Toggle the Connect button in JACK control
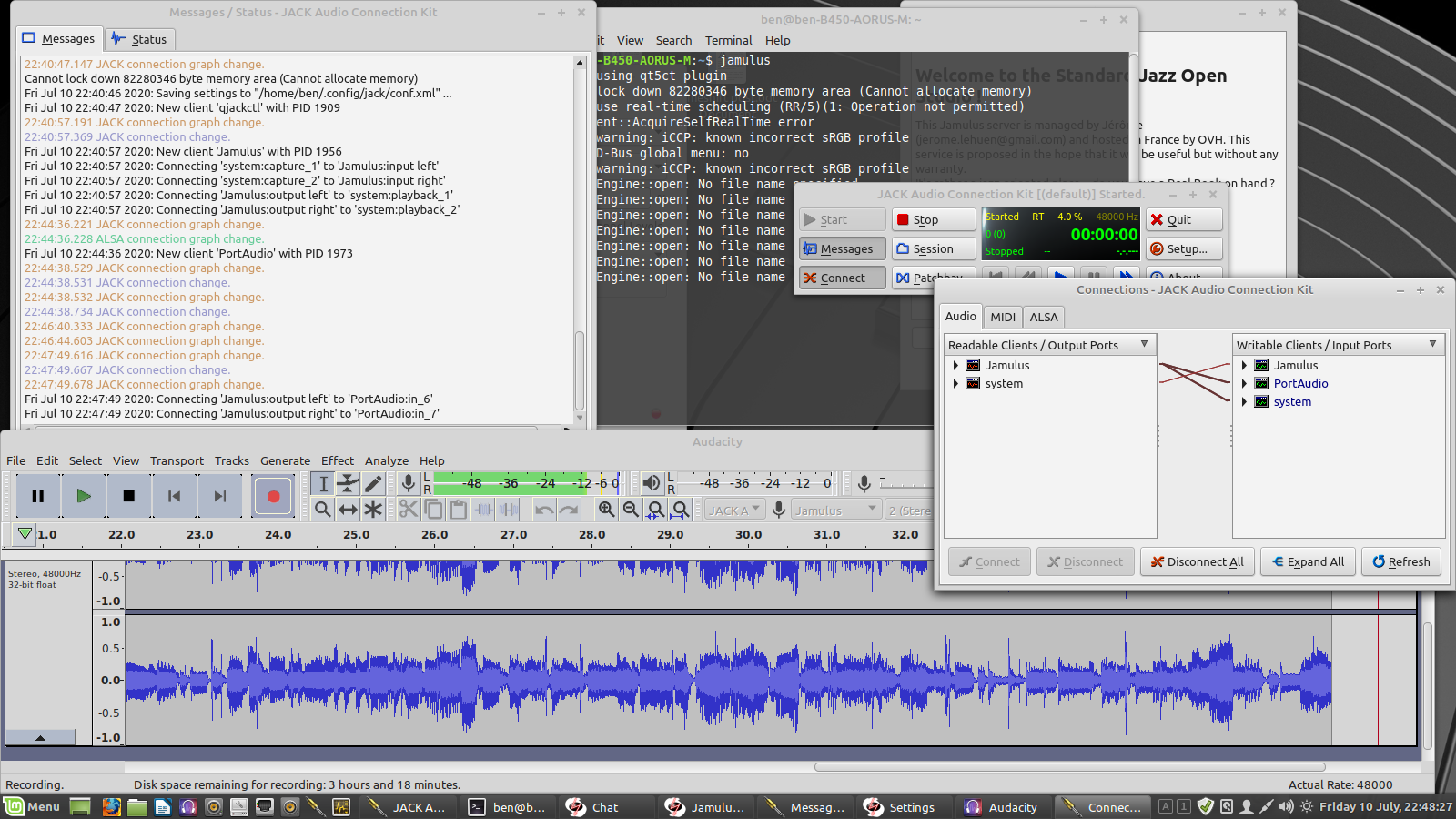This screenshot has height=819, width=1456. pyautogui.click(x=842, y=278)
